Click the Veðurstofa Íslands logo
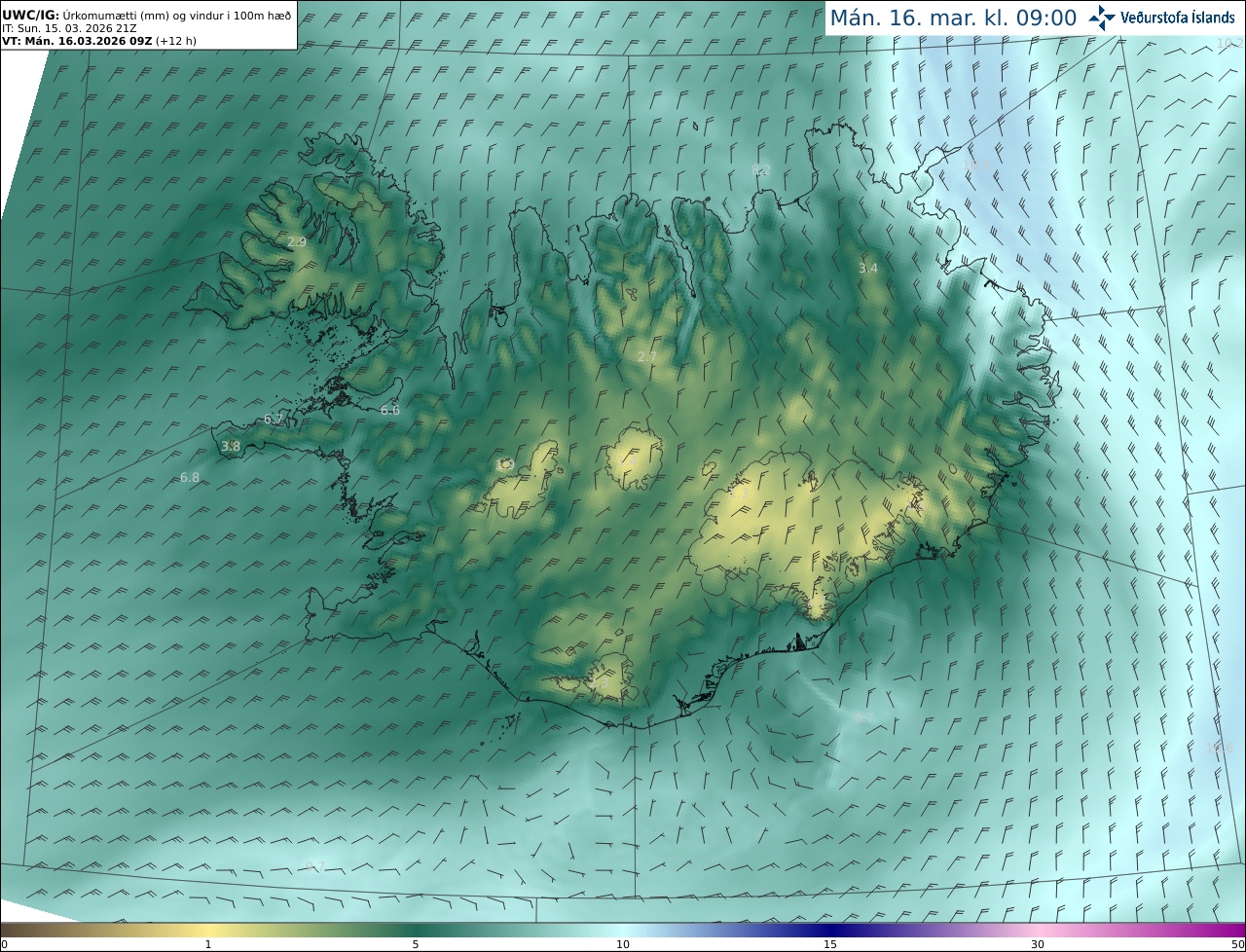Screen dimensions: 1246x952 pyautogui.click(x=1161, y=18)
